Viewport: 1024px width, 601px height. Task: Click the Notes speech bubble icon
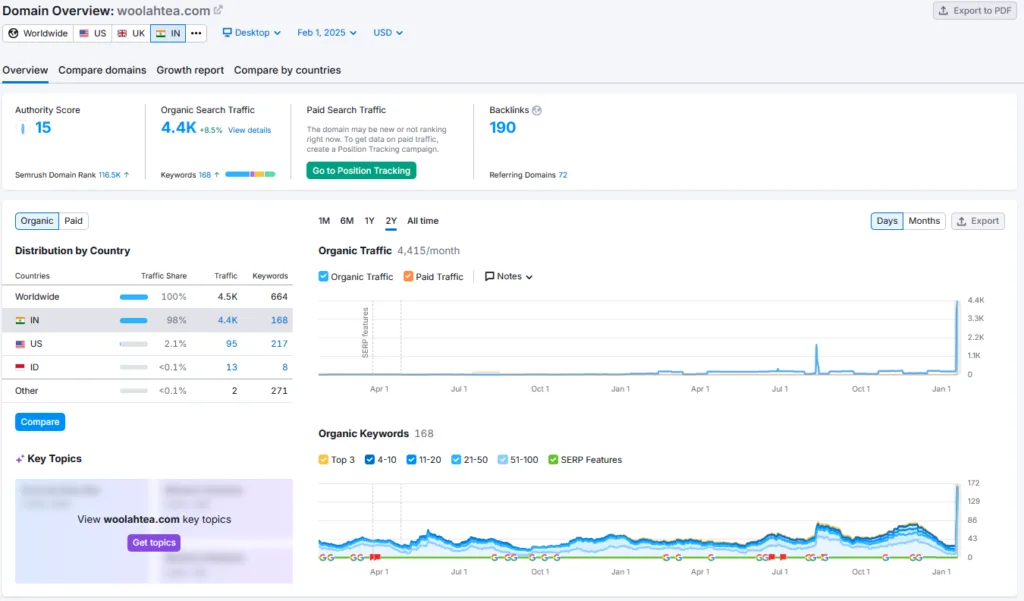(x=489, y=276)
